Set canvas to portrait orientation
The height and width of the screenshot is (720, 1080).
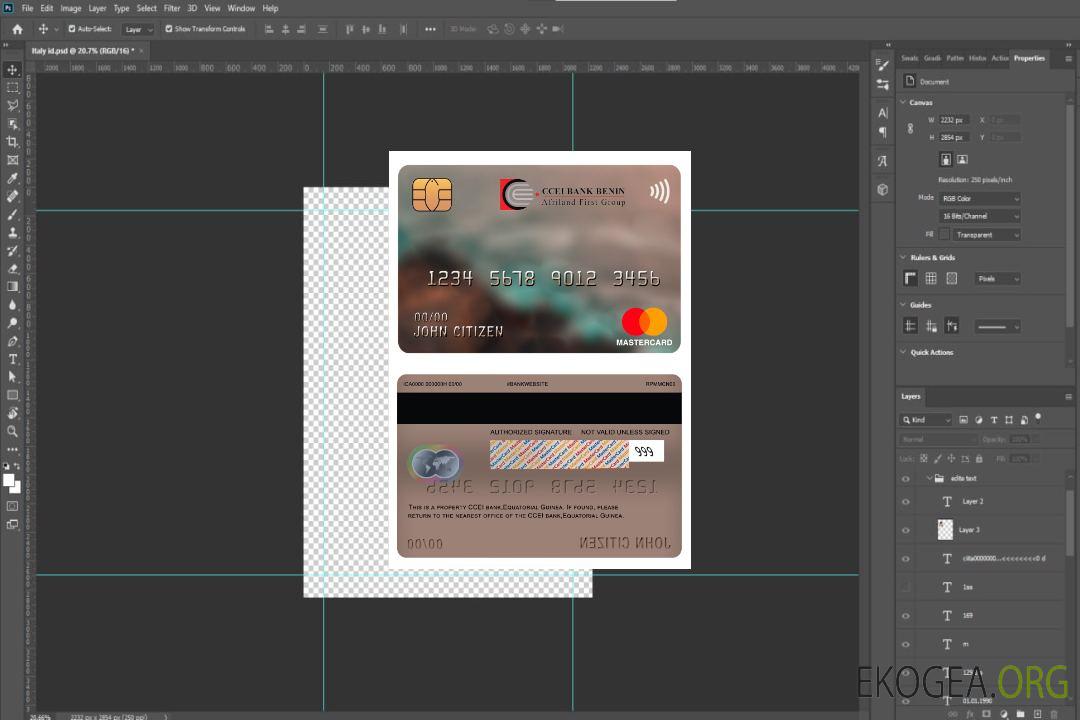(x=946, y=160)
